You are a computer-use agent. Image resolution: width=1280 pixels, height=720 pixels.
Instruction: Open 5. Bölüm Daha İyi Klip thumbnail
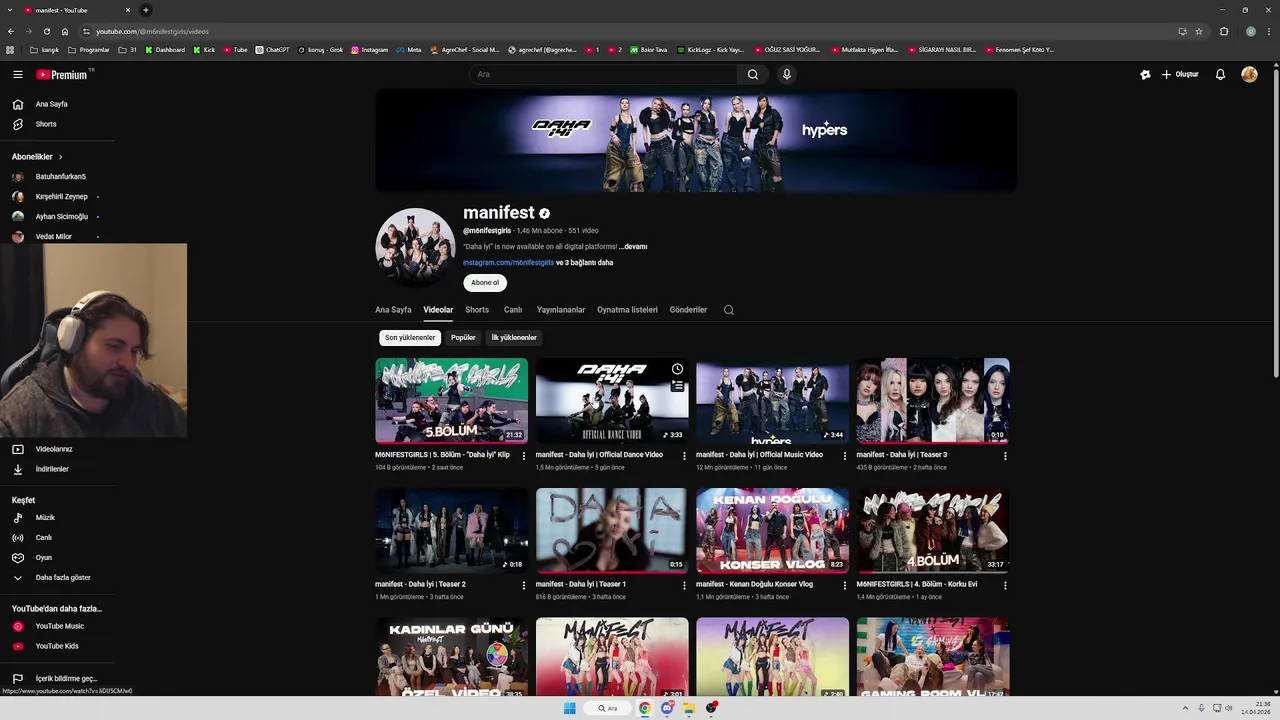[451, 400]
